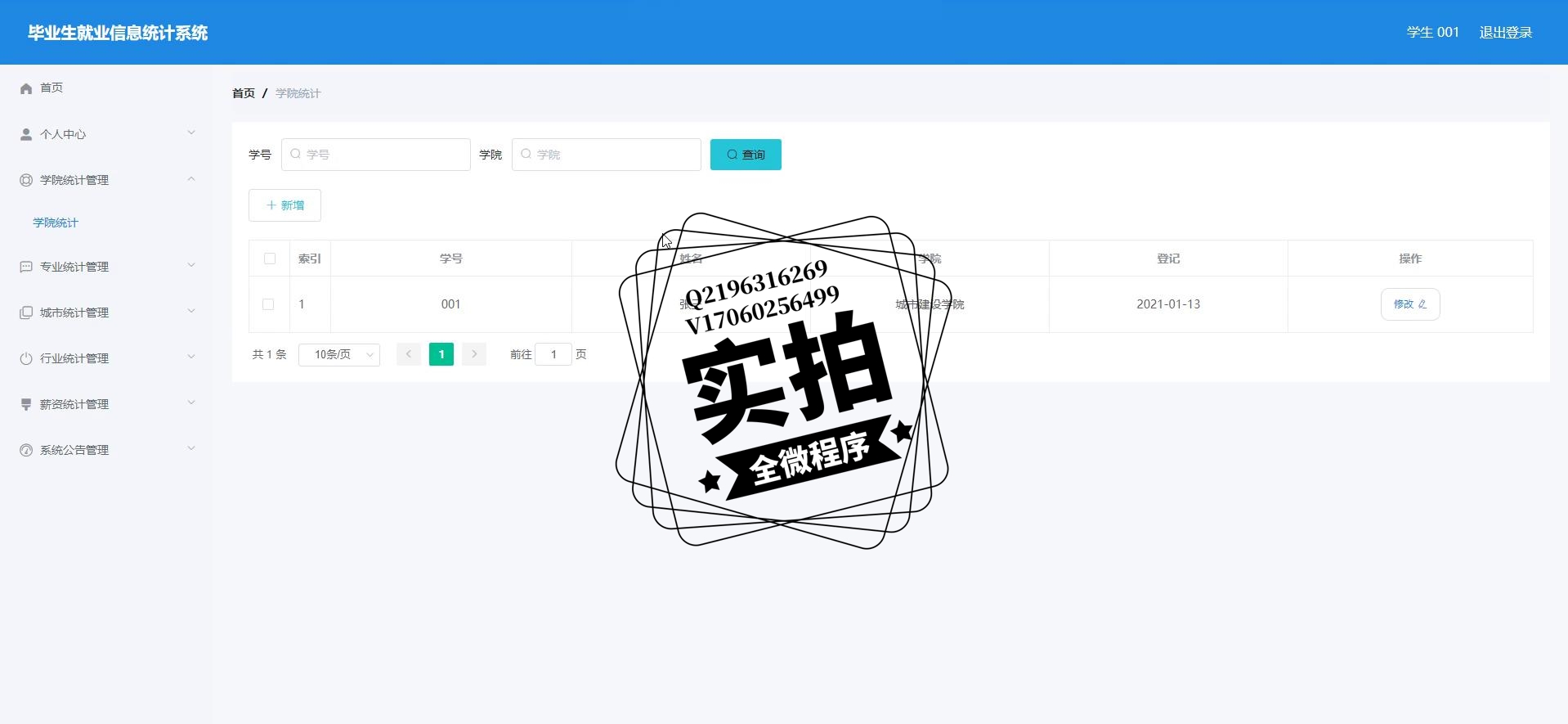The image size is (1568, 724).
Task: Expand the 行业统计管理 chevron
Action: (x=191, y=357)
